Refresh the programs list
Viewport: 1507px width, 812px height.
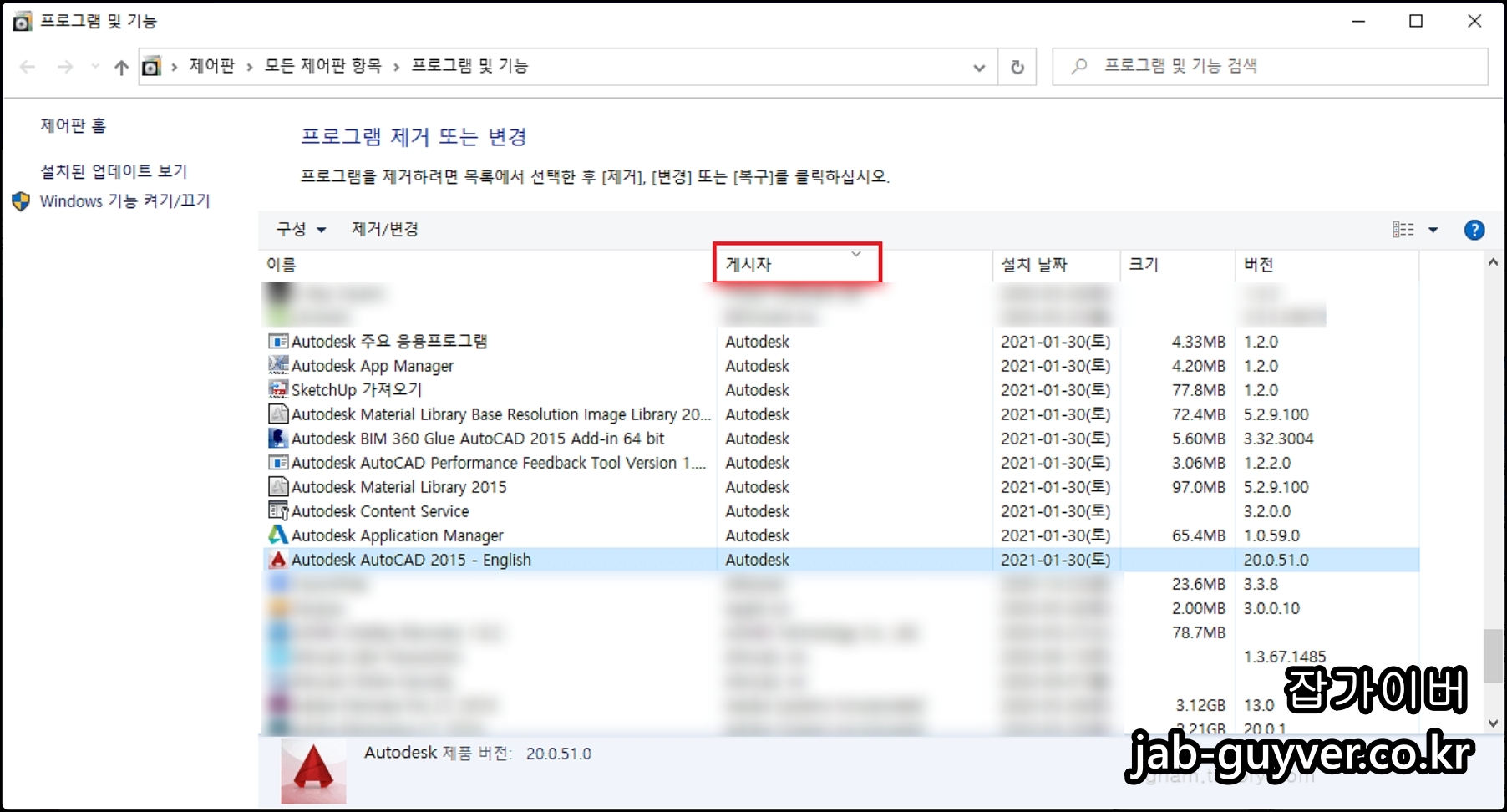1017,67
